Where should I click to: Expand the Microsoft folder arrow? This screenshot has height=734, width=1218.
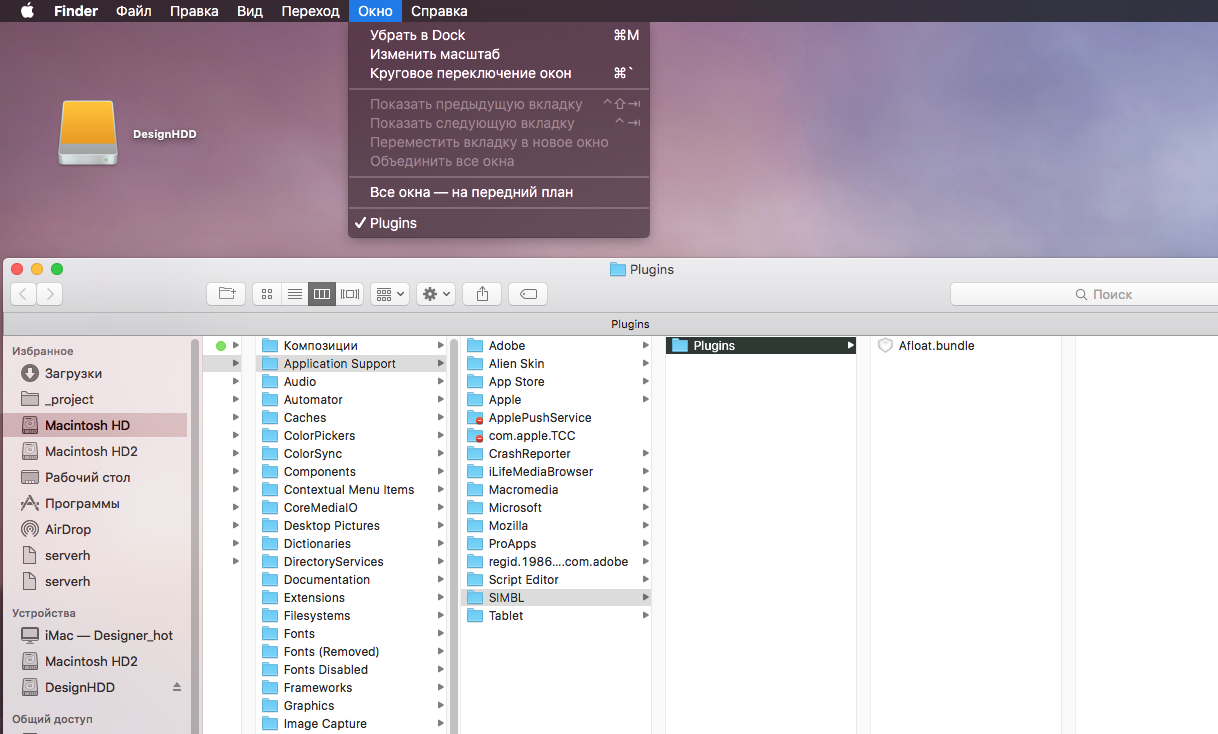pyautogui.click(x=646, y=507)
